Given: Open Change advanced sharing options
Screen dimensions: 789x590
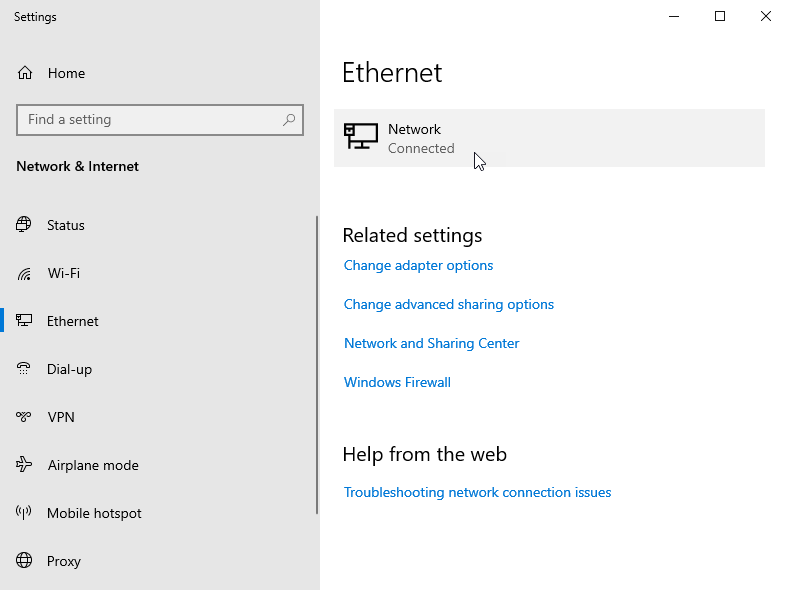Looking at the screenshot, I should [449, 304].
